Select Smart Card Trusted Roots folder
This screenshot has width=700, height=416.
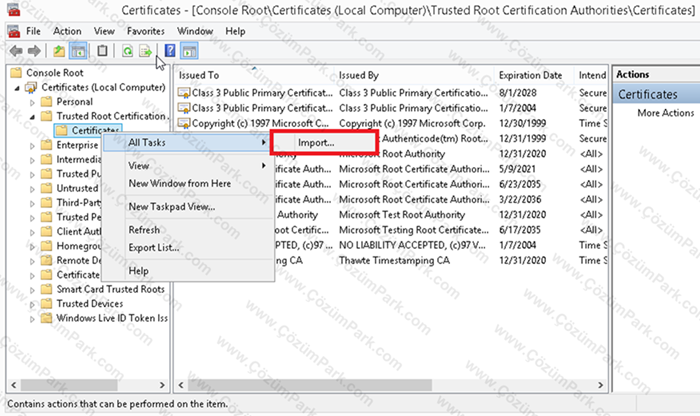click(110, 289)
